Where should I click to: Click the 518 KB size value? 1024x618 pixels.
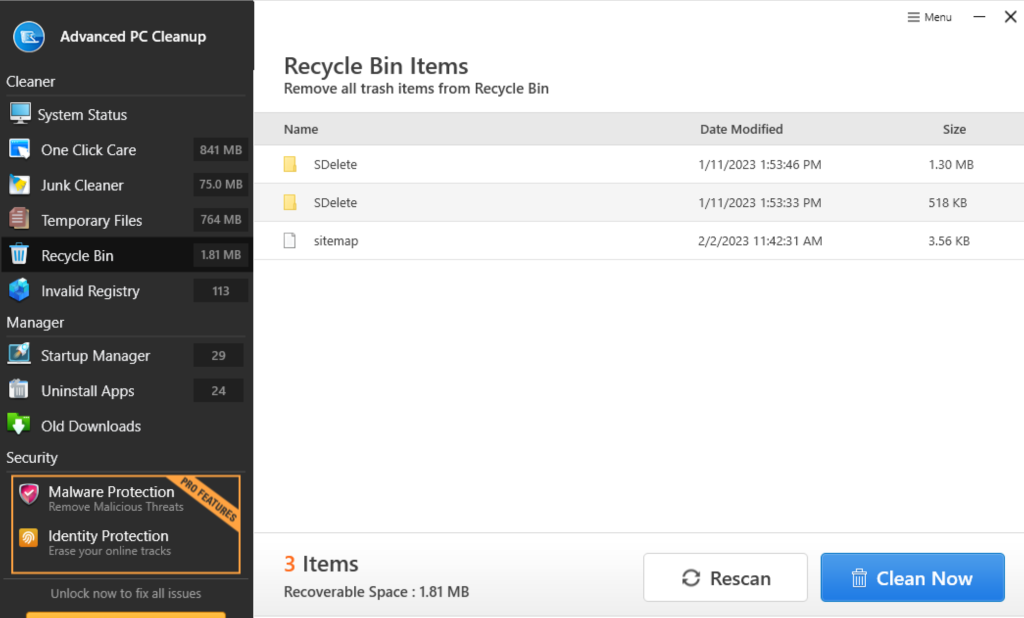point(948,203)
